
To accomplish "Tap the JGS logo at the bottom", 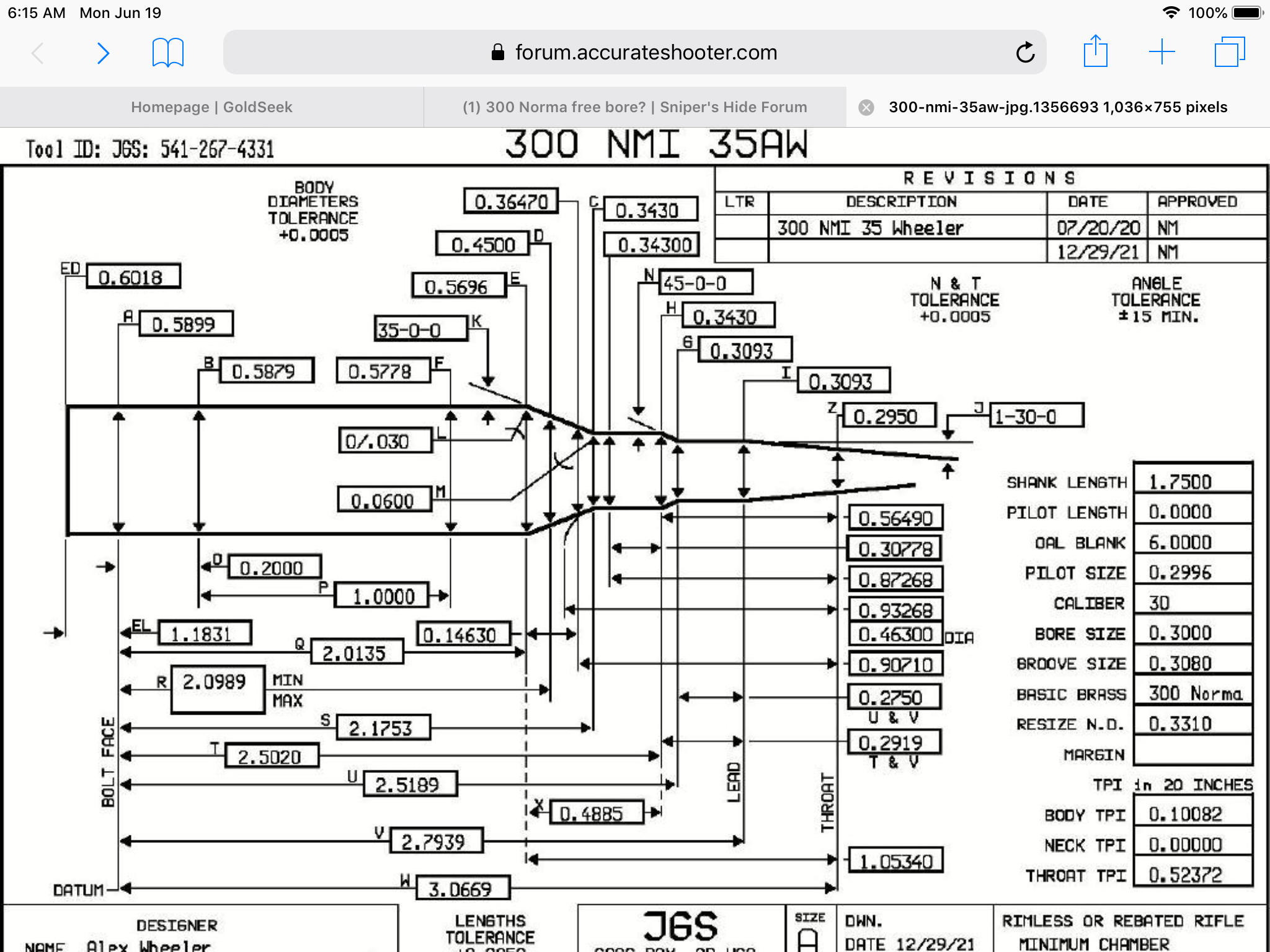I will pyautogui.click(x=680, y=926).
